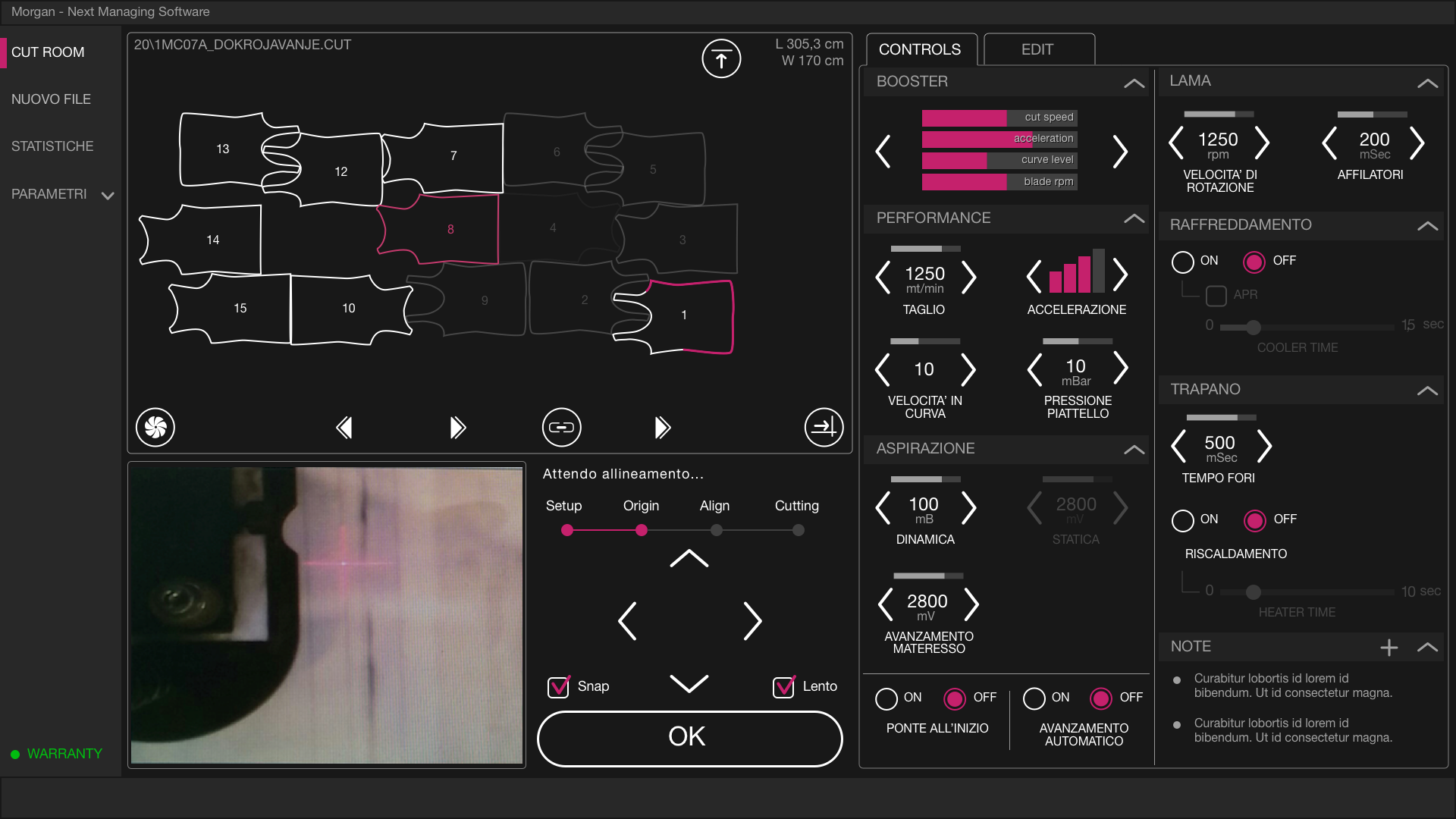Decrease AFFILATORI mSec value
This screenshot has height=819, width=1456.
(1329, 143)
